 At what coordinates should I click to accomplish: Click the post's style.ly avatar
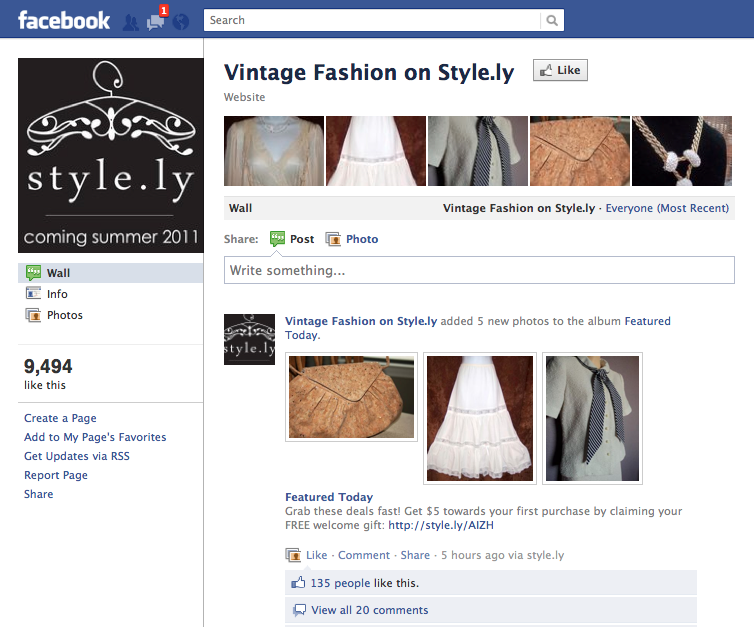click(250, 339)
